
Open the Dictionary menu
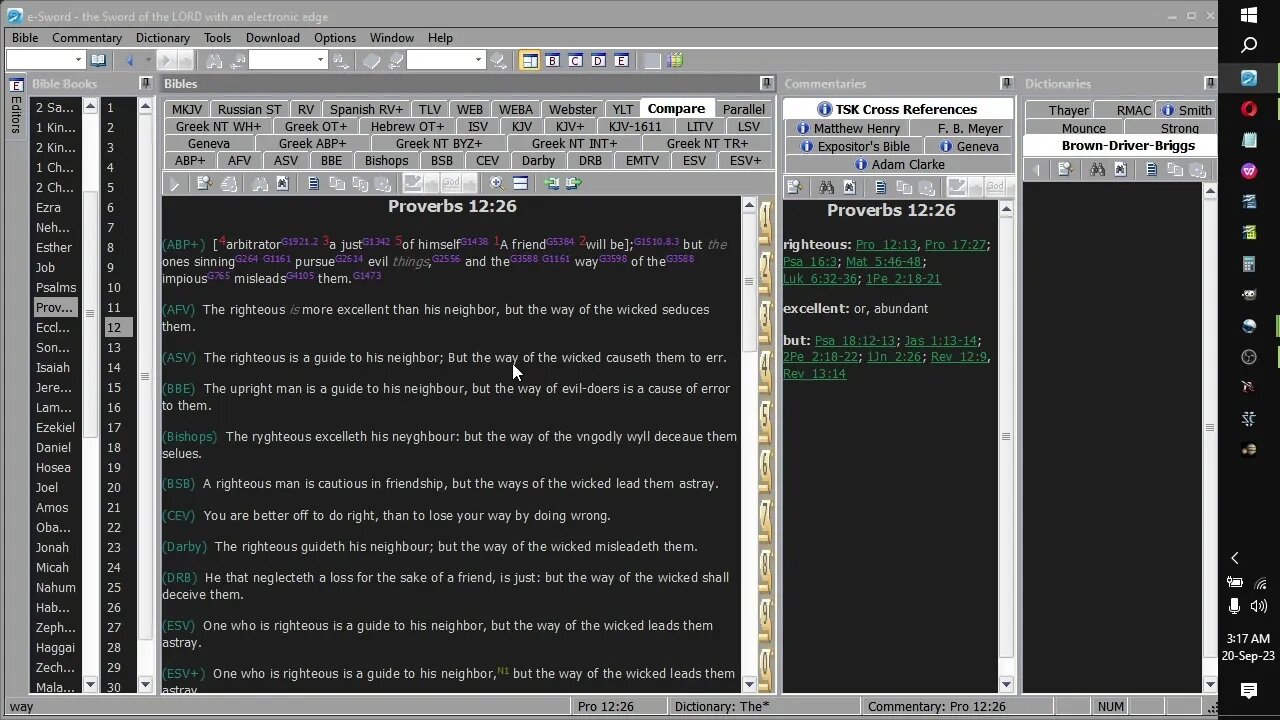click(x=162, y=37)
